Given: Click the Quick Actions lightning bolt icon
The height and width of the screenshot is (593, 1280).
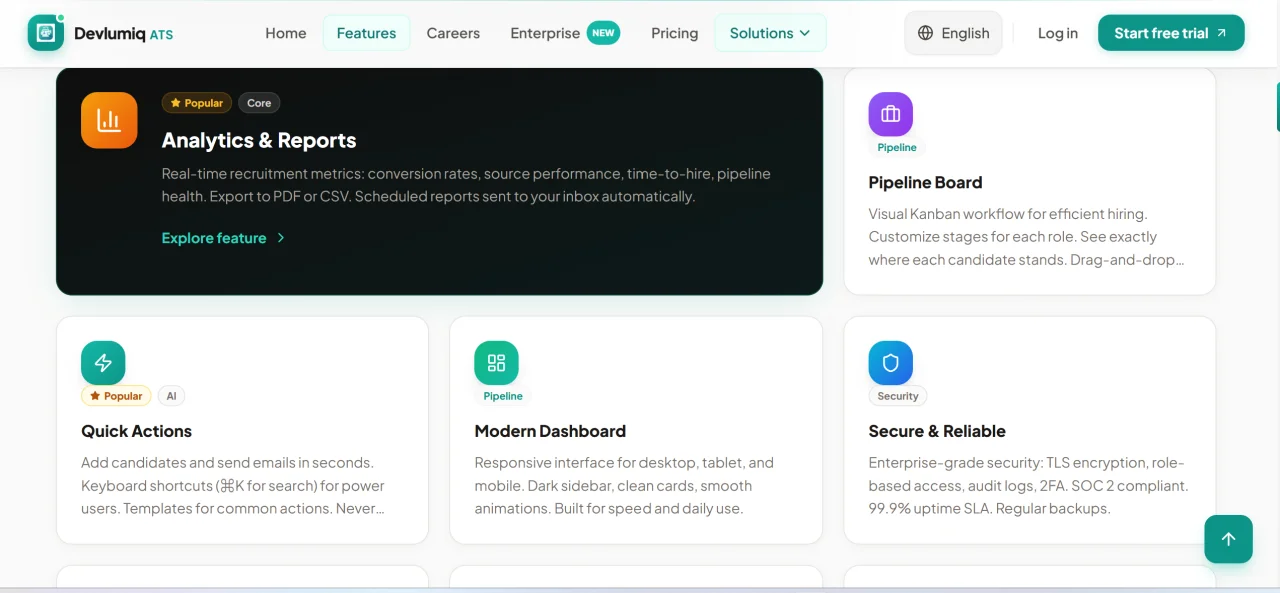Looking at the screenshot, I should point(103,363).
